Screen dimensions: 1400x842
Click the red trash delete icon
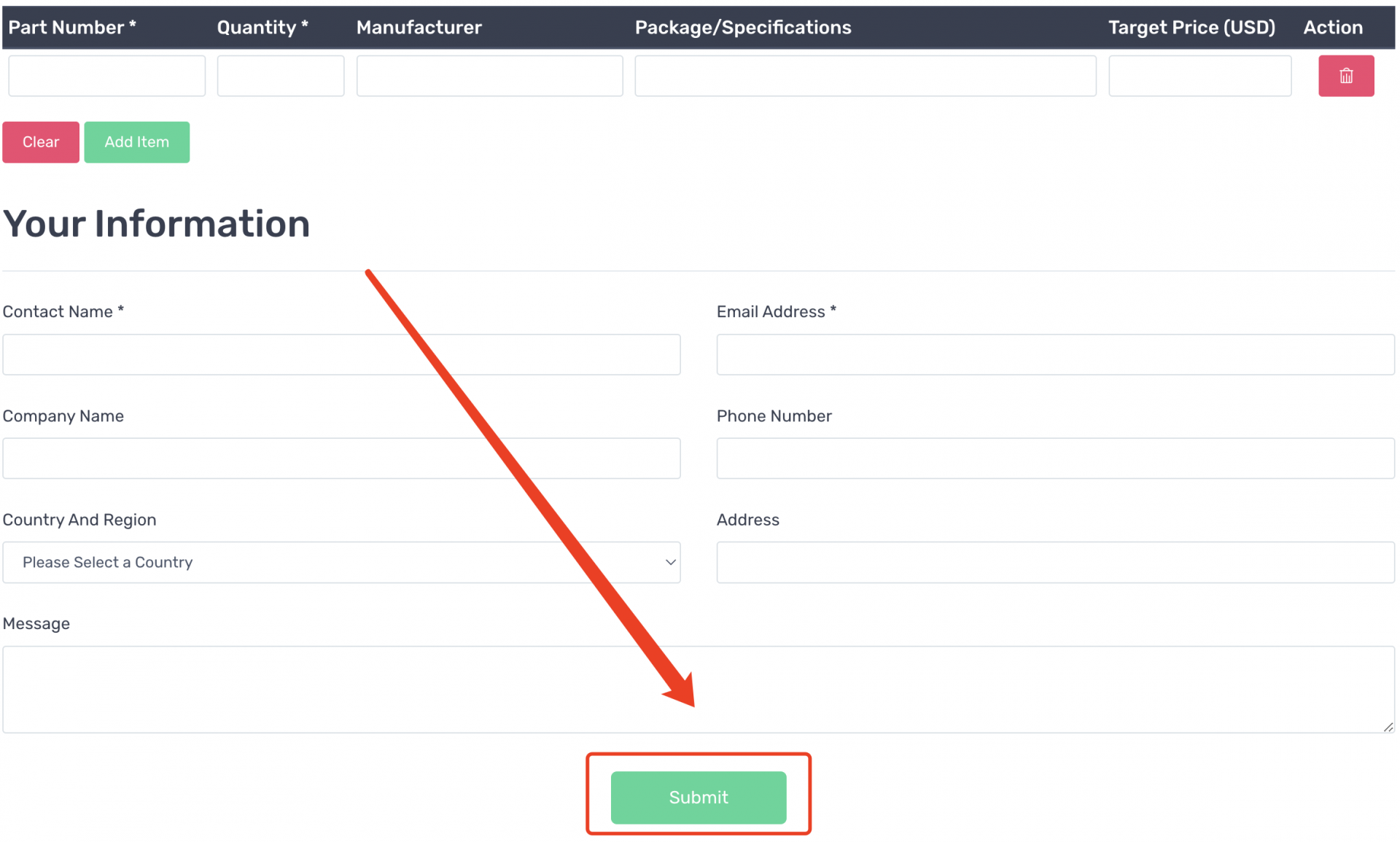click(1345, 76)
